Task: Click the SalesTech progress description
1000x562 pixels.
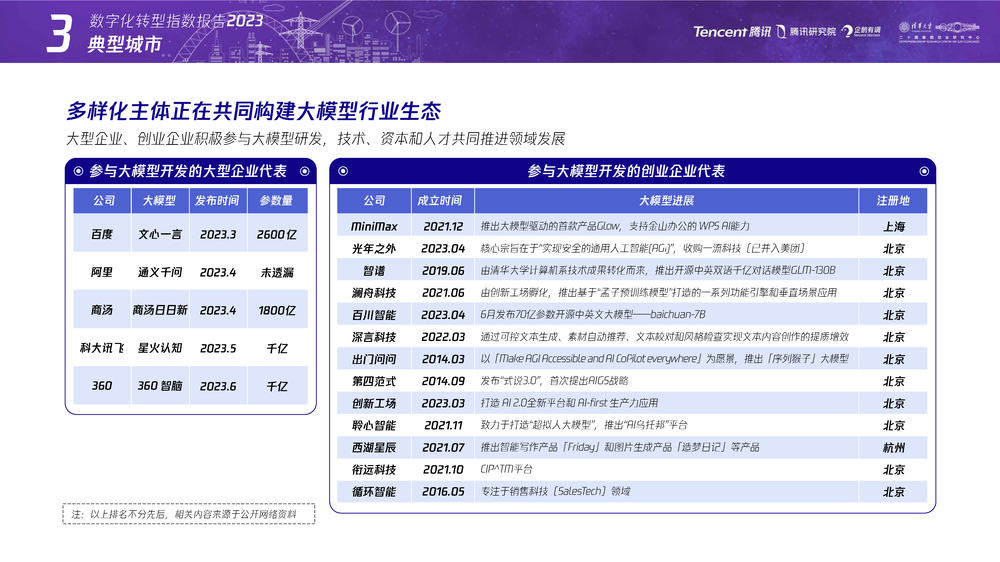Action: pos(555,491)
